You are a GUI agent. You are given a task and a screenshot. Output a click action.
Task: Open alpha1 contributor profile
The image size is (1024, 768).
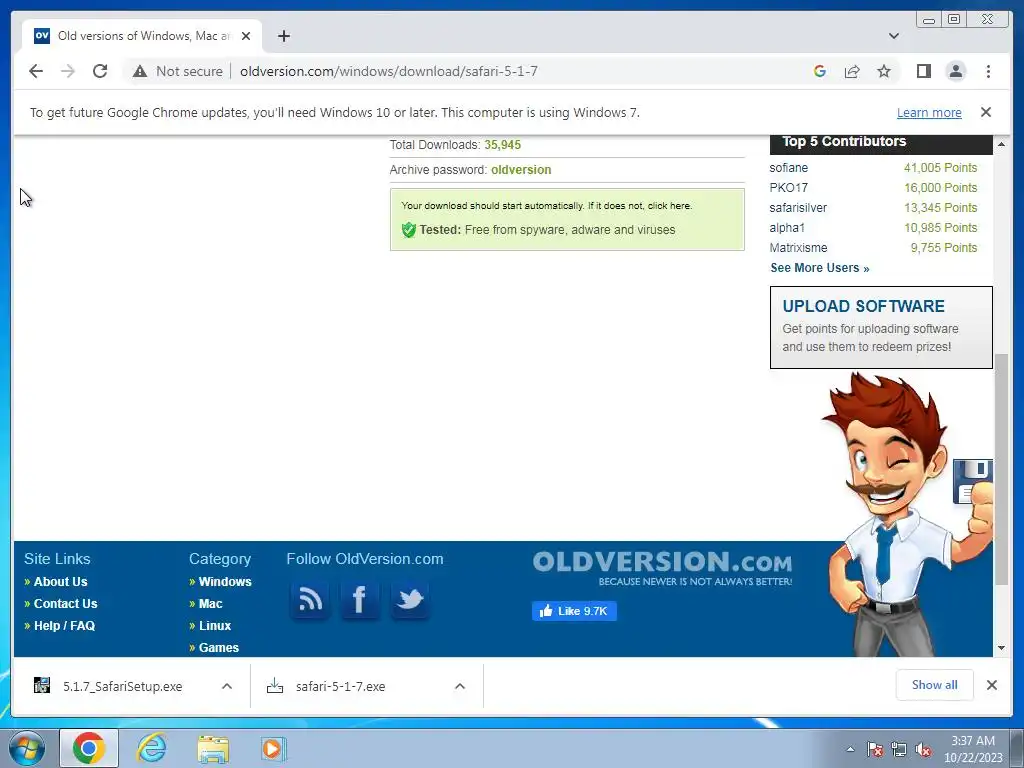coord(787,228)
